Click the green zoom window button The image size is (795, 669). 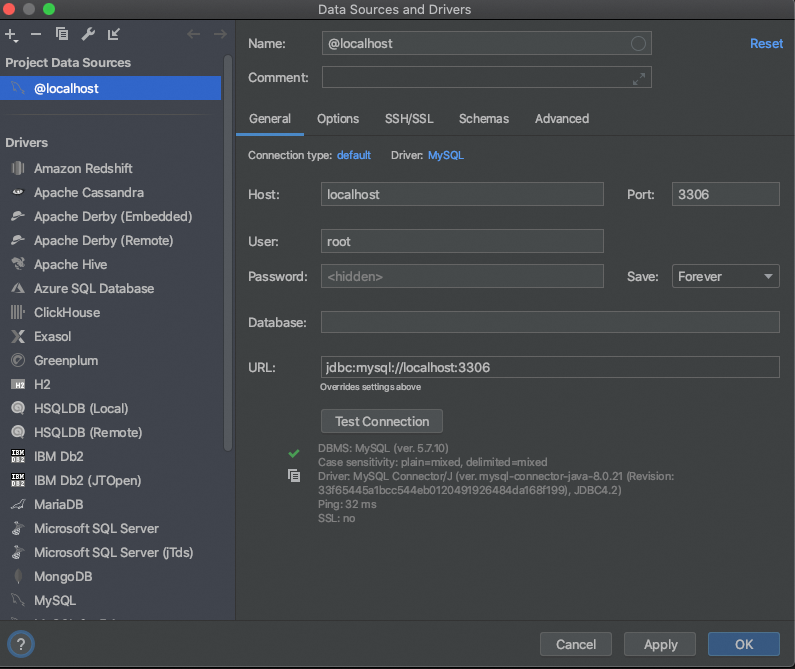pyautogui.click(x=49, y=9)
